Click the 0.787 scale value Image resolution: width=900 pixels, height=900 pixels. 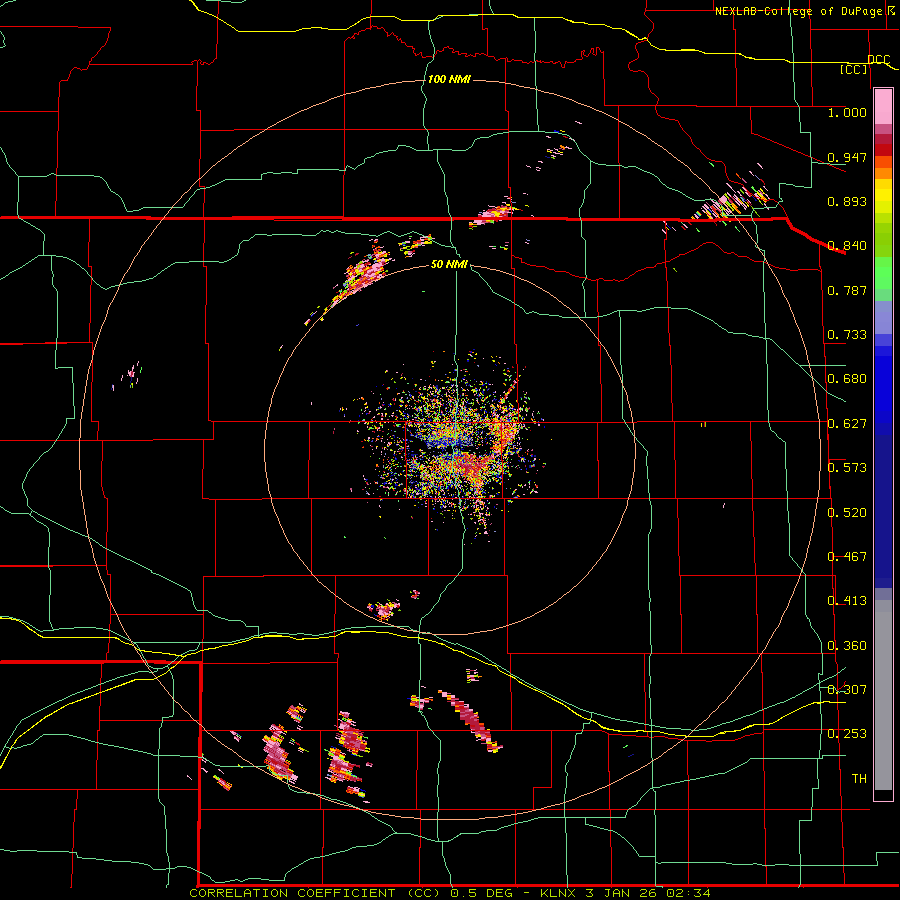pos(847,290)
